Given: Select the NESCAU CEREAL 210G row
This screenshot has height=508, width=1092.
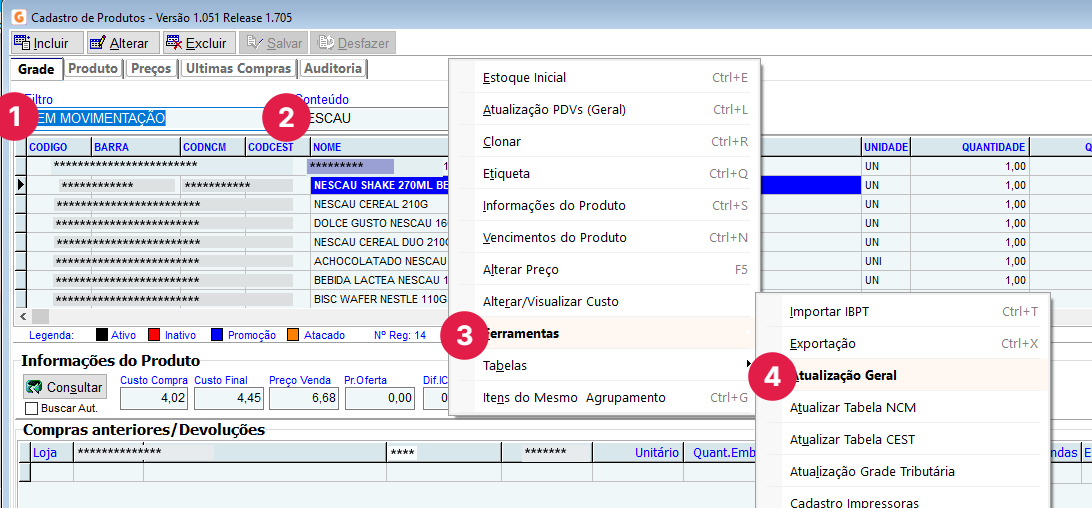Looking at the screenshot, I should click(380, 204).
